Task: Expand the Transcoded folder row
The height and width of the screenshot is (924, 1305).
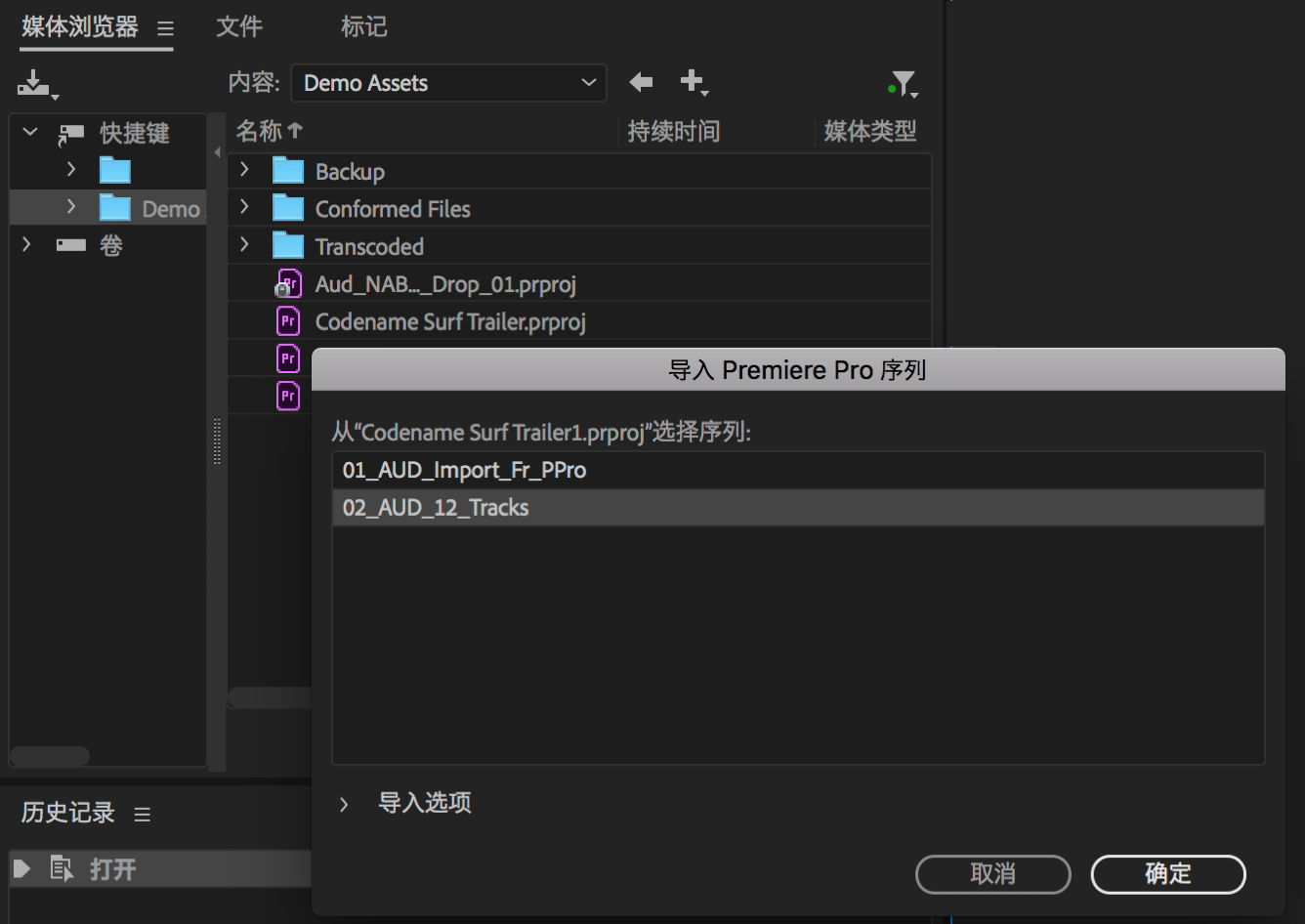Action: tap(245, 244)
